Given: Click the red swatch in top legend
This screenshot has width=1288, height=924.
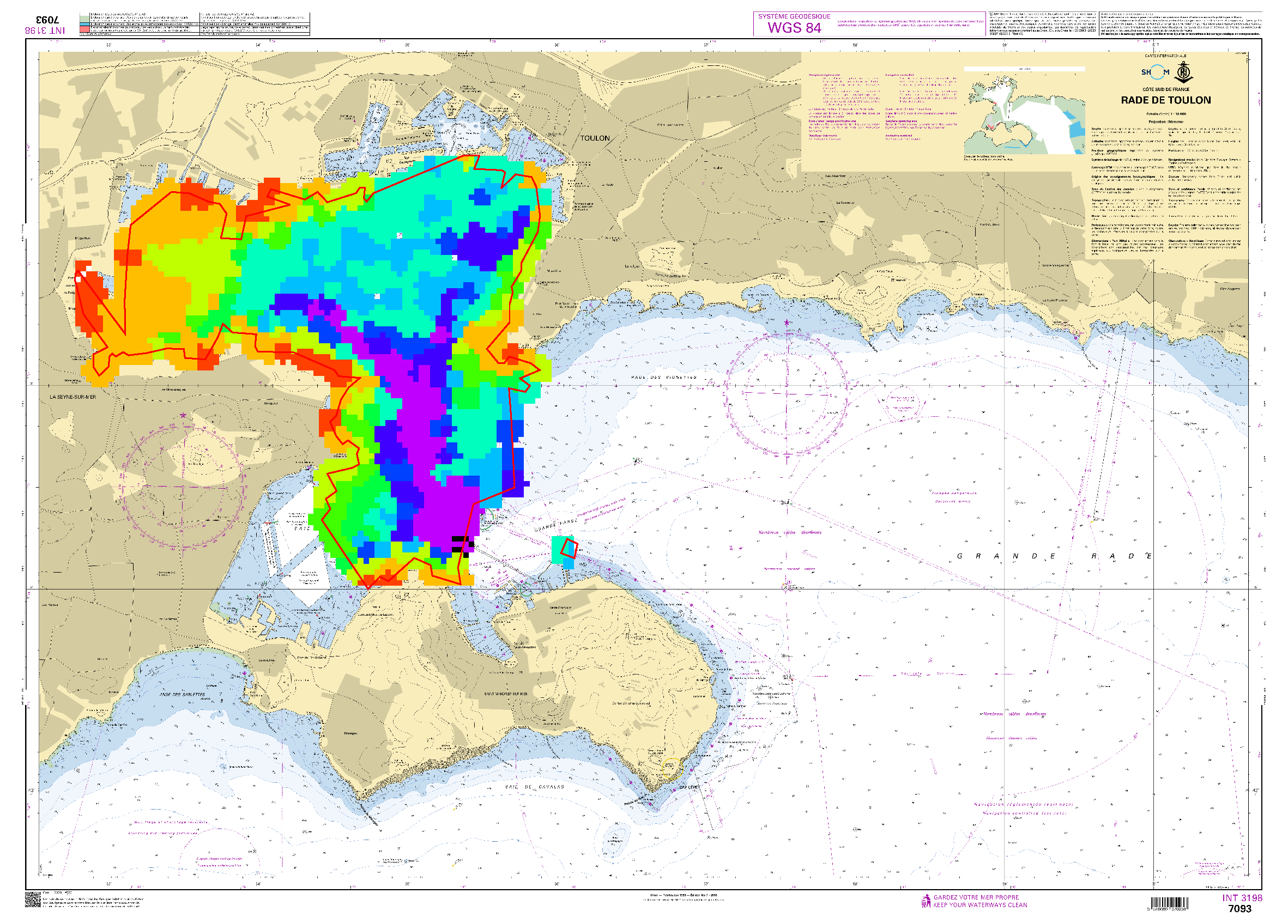Looking at the screenshot, I should coord(84,28).
